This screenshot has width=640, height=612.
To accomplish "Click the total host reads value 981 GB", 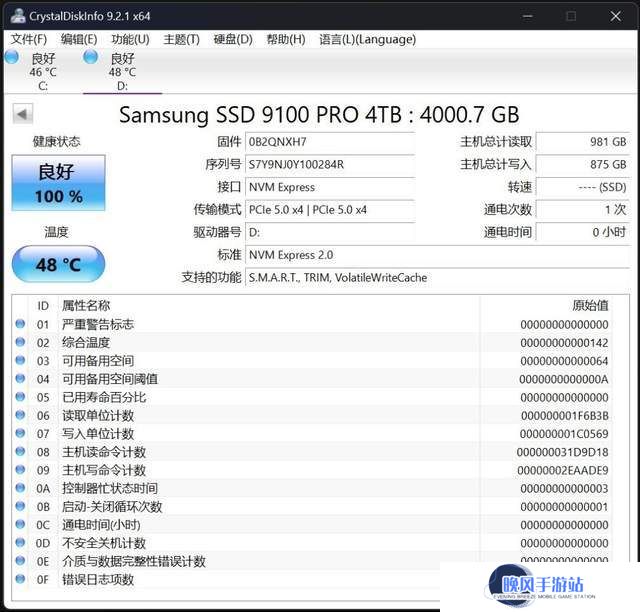I will 583,142.
